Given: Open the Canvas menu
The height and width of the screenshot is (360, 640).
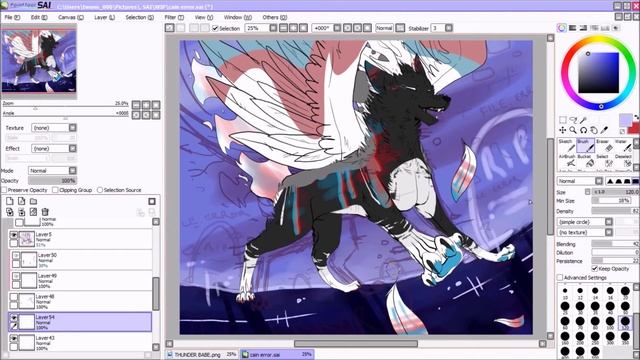Looking at the screenshot, I should [71, 17].
